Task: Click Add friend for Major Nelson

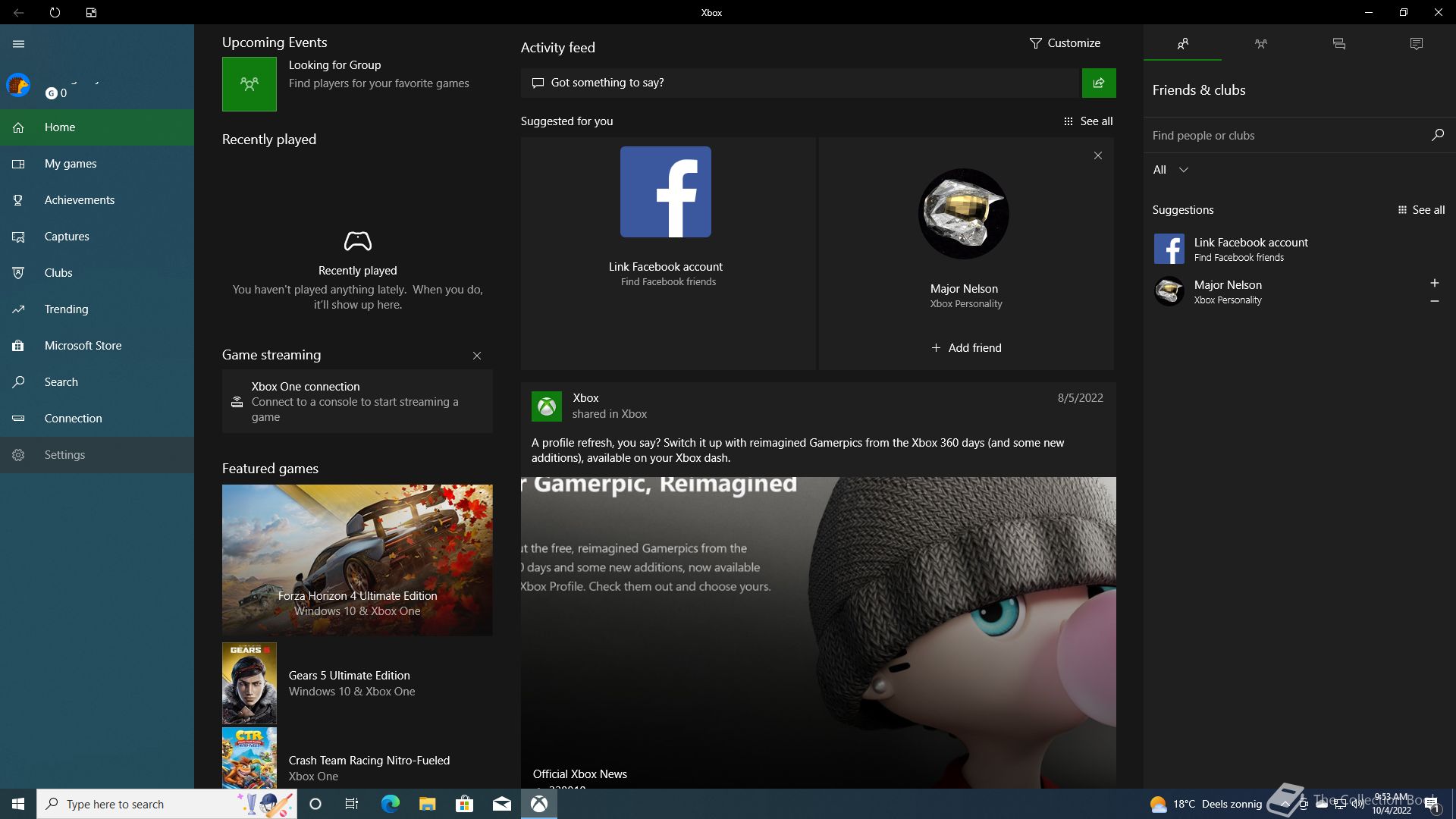Action: tap(966, 348)
